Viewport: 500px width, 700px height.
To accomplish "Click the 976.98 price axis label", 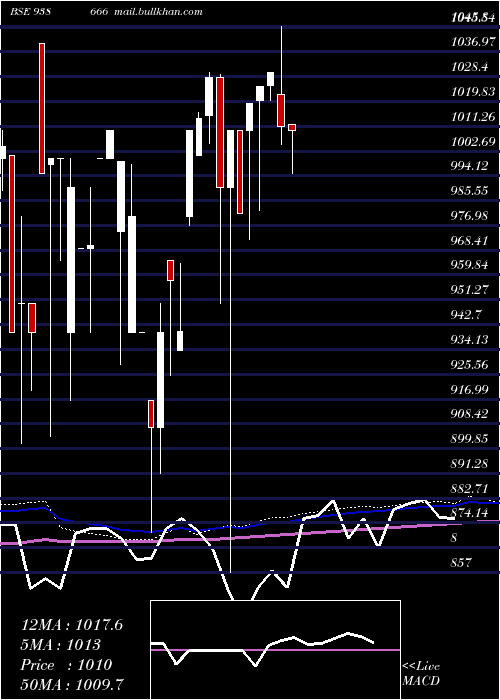I will (469, 216).
